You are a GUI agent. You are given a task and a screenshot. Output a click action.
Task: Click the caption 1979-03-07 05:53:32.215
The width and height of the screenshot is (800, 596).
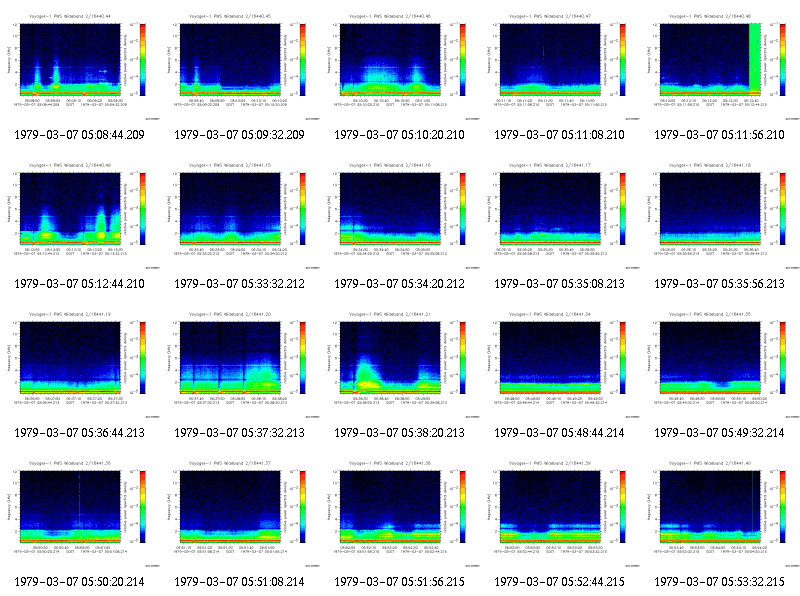[719, 582]
